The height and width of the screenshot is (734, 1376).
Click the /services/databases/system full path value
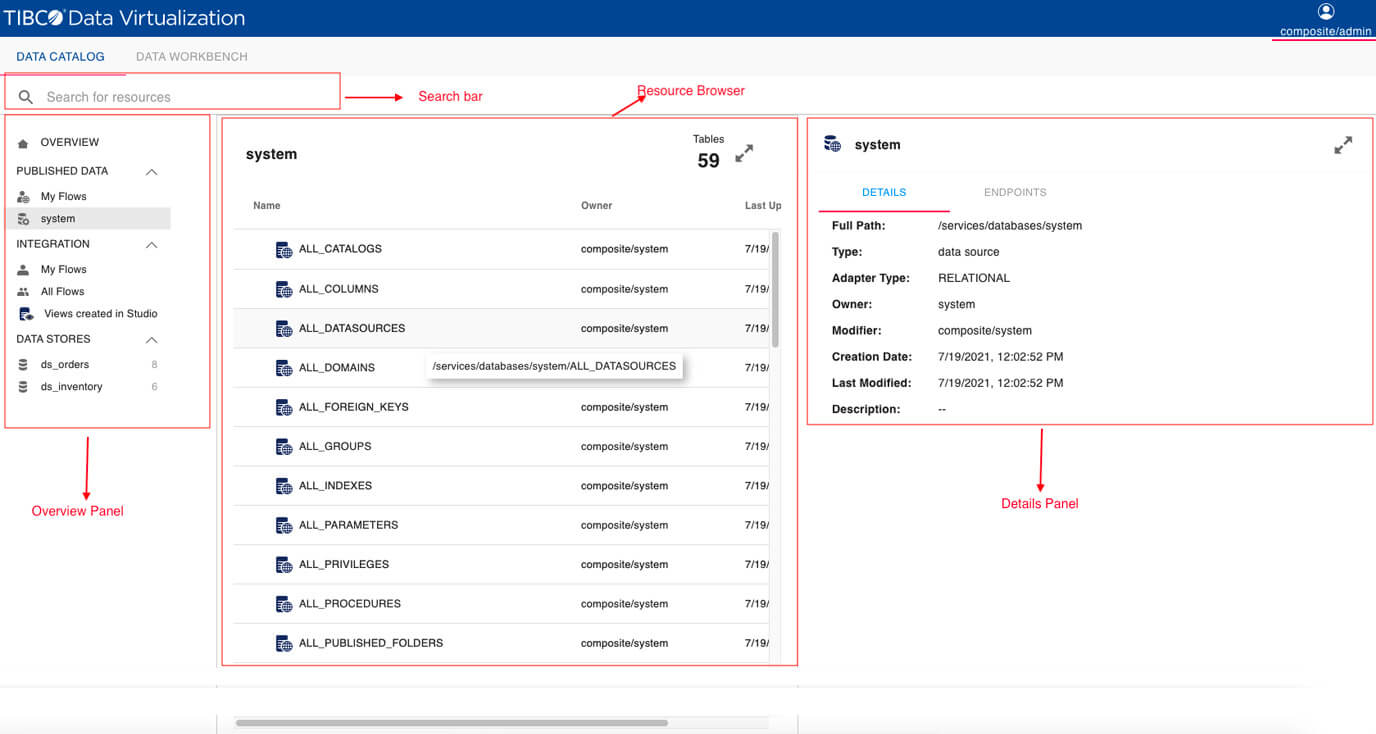point(1010,226)
